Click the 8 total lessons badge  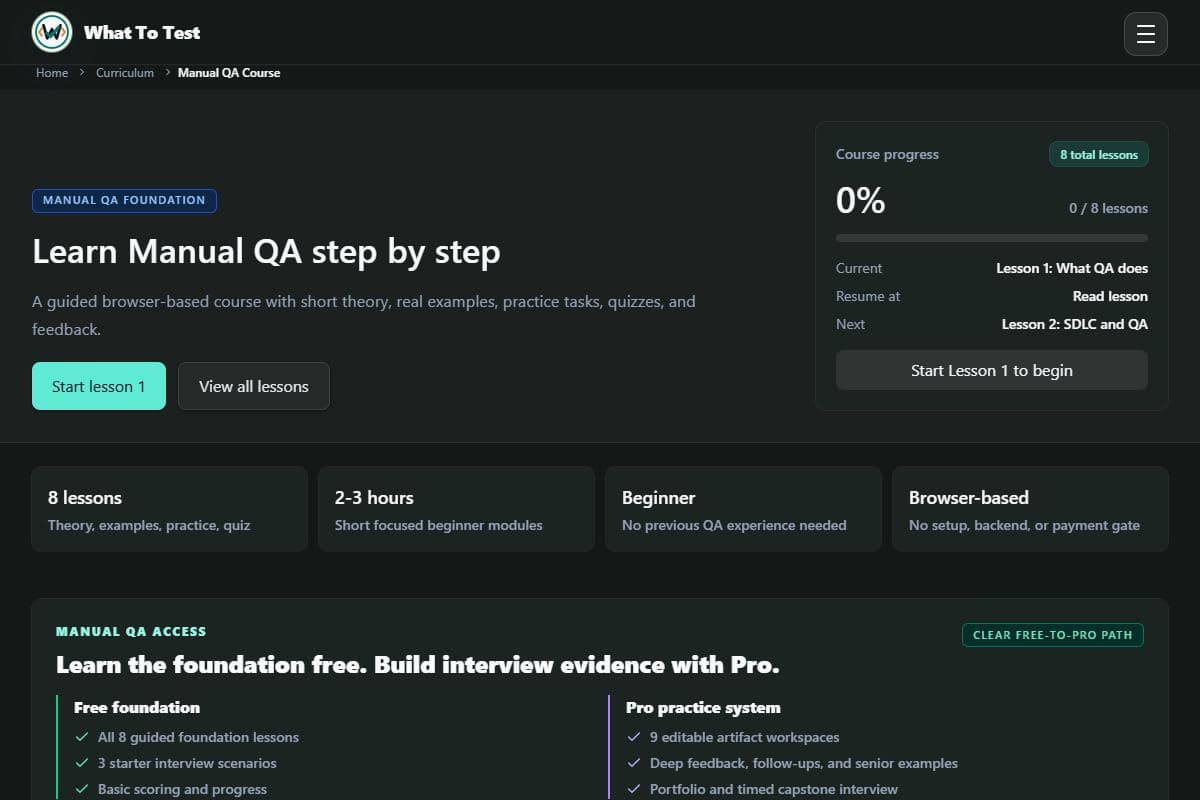(1099, 155)
